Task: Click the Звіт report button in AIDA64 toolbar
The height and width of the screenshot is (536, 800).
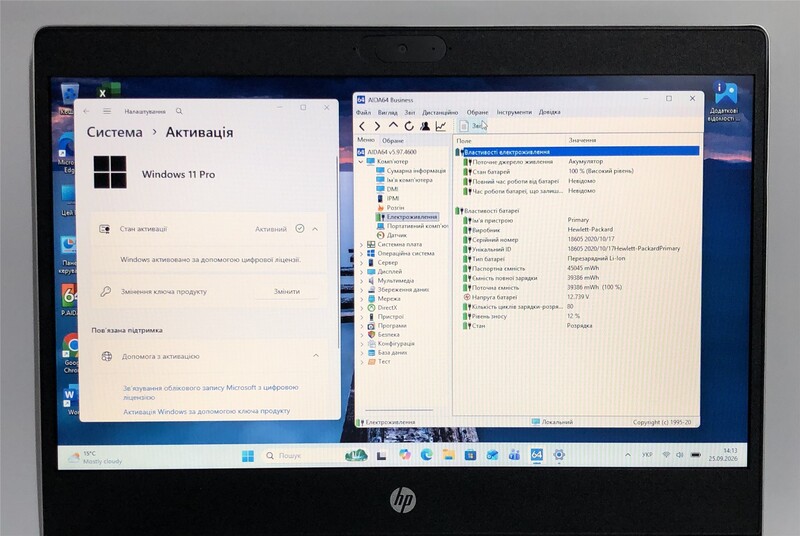Action: [472, 126]
